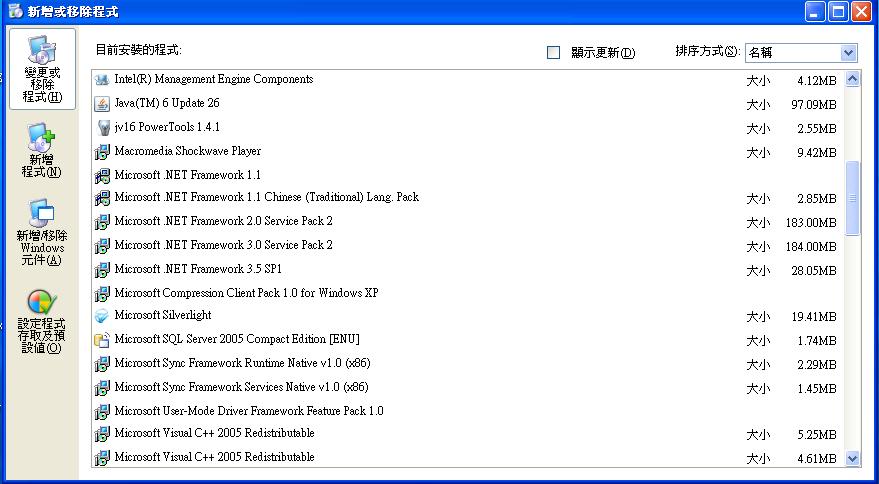Click the Java 6 Update 26 icon
Screen dimensions: 879x484
coord(102,104)
